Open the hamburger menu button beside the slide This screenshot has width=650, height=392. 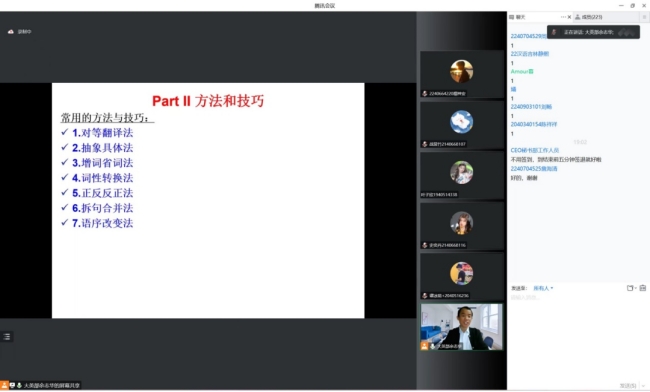point(7,336)
